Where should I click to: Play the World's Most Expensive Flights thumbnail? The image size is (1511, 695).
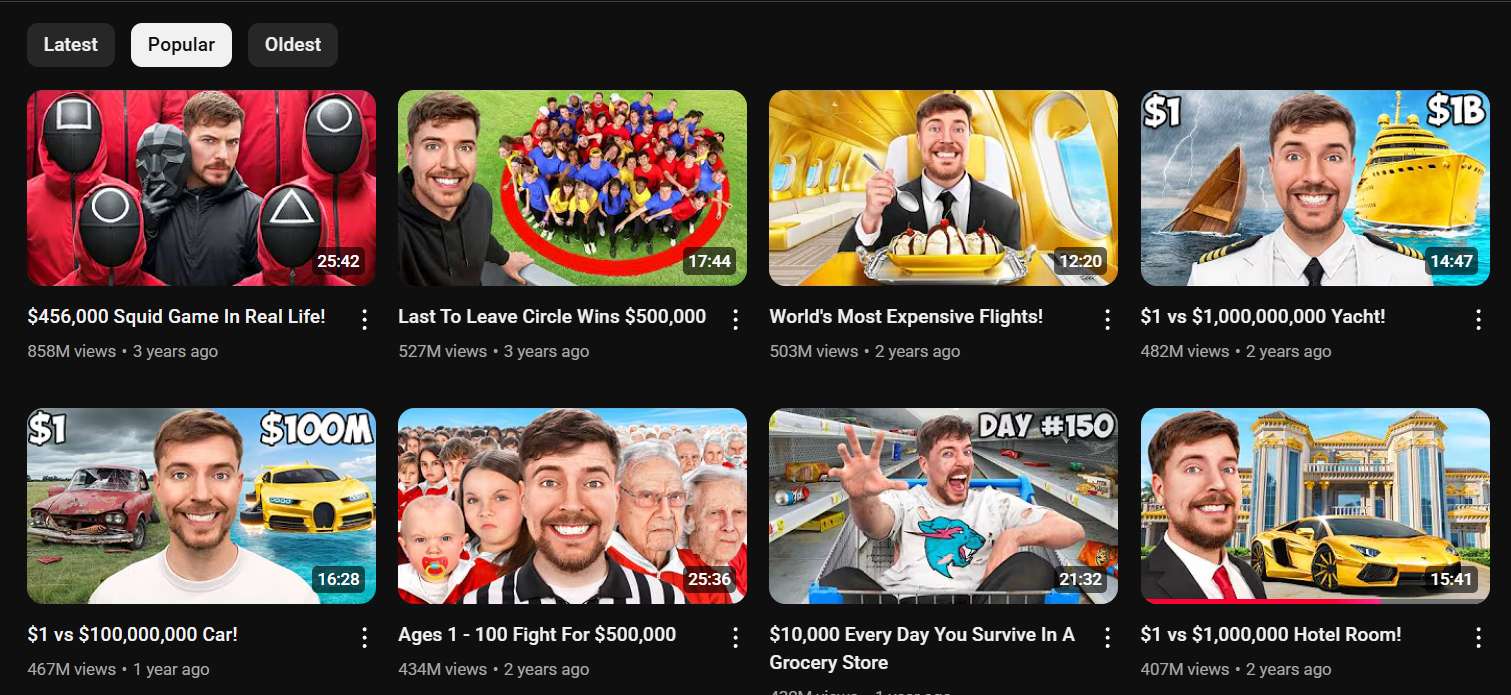point(943,188)
